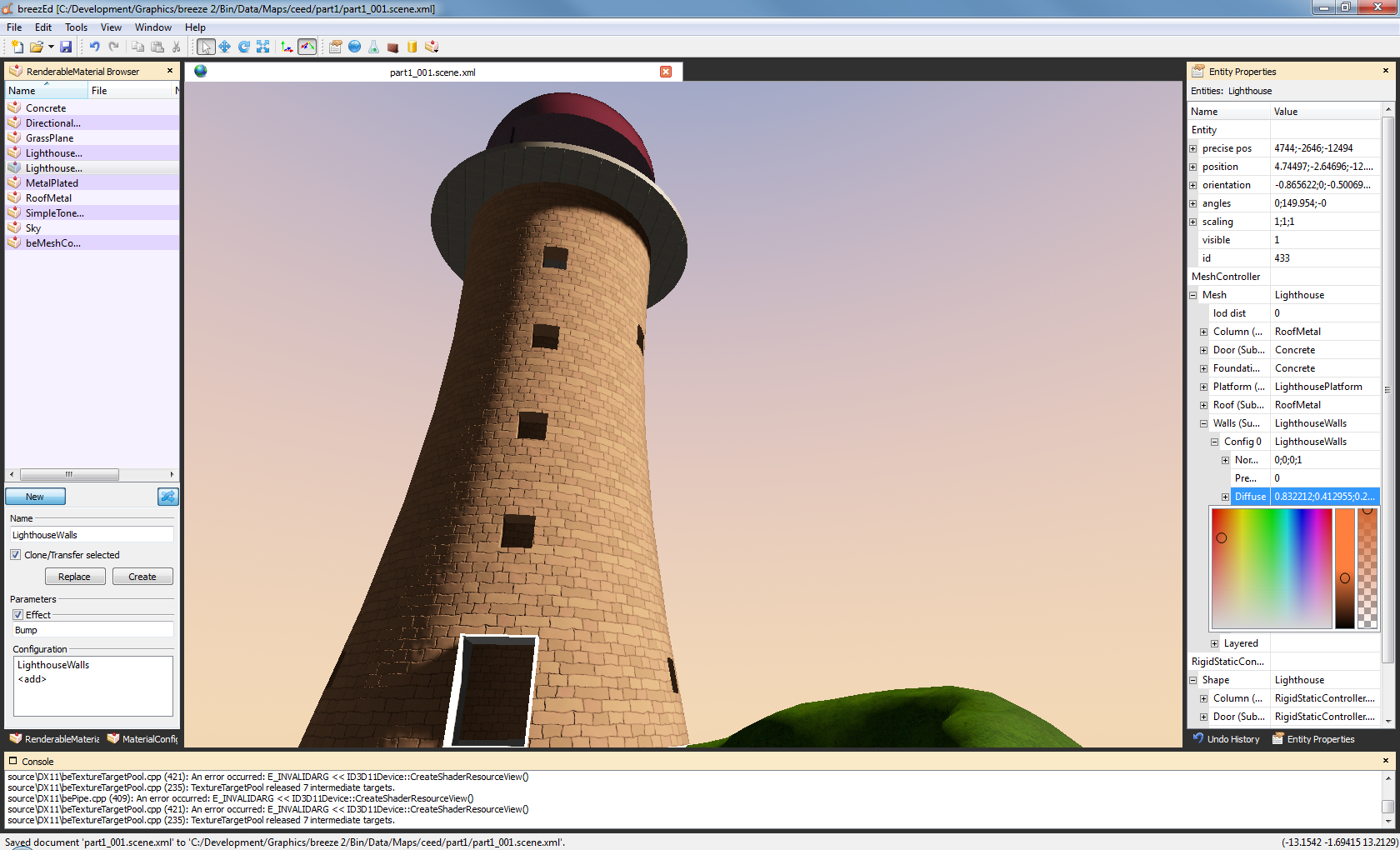Collapse the Mesh property group
The image size is (1400, 850).
[x=1193, y=295]
